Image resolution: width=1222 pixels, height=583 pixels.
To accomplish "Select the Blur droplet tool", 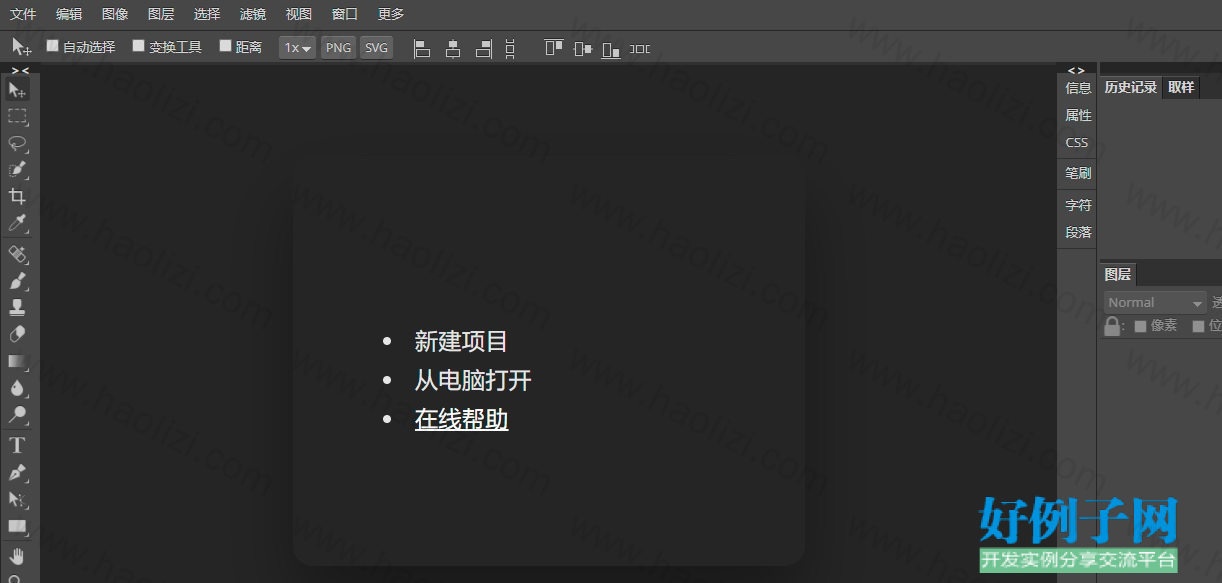I will point(17,388).
